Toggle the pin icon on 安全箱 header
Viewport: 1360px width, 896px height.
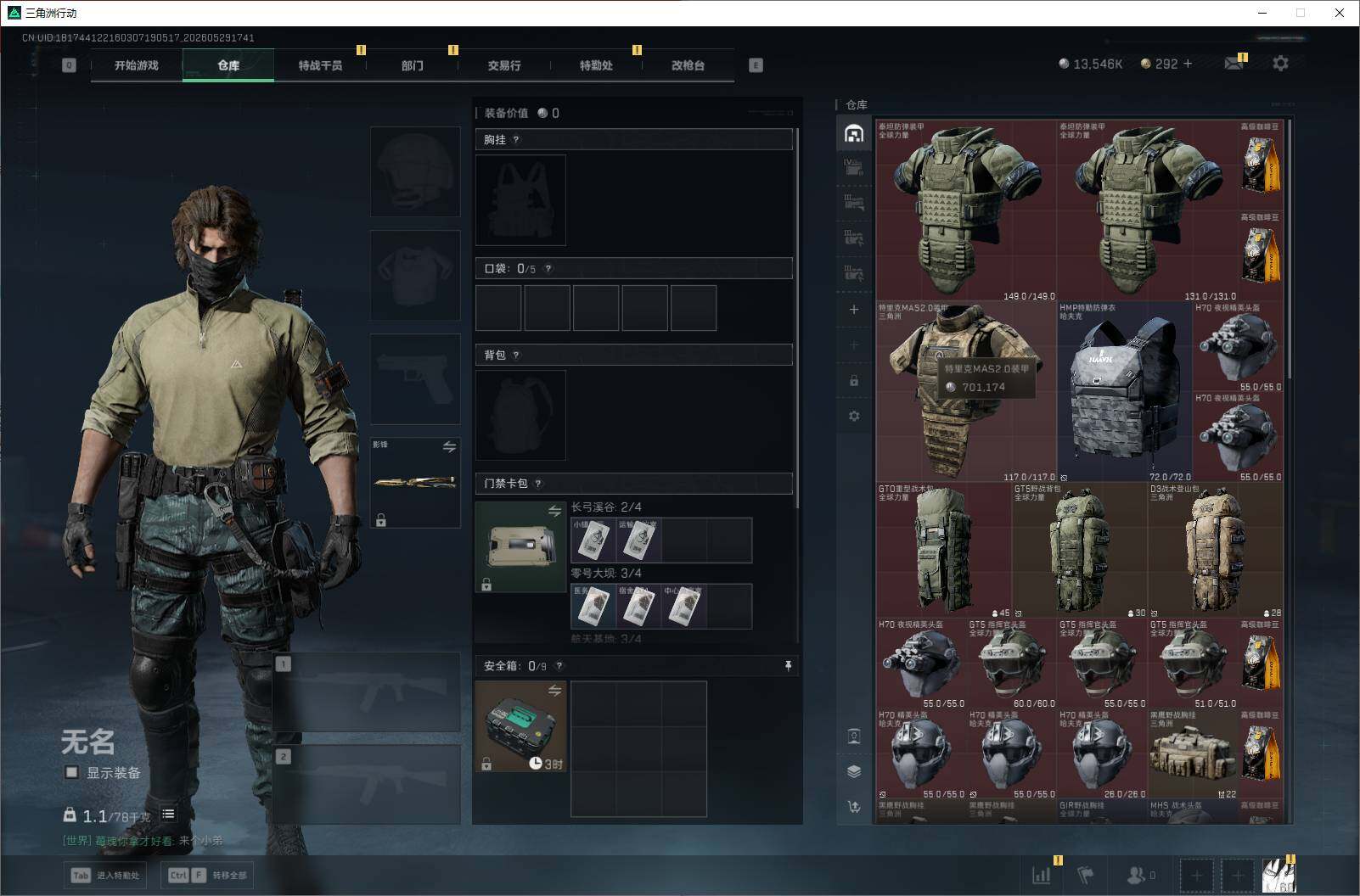click(788, 666)
